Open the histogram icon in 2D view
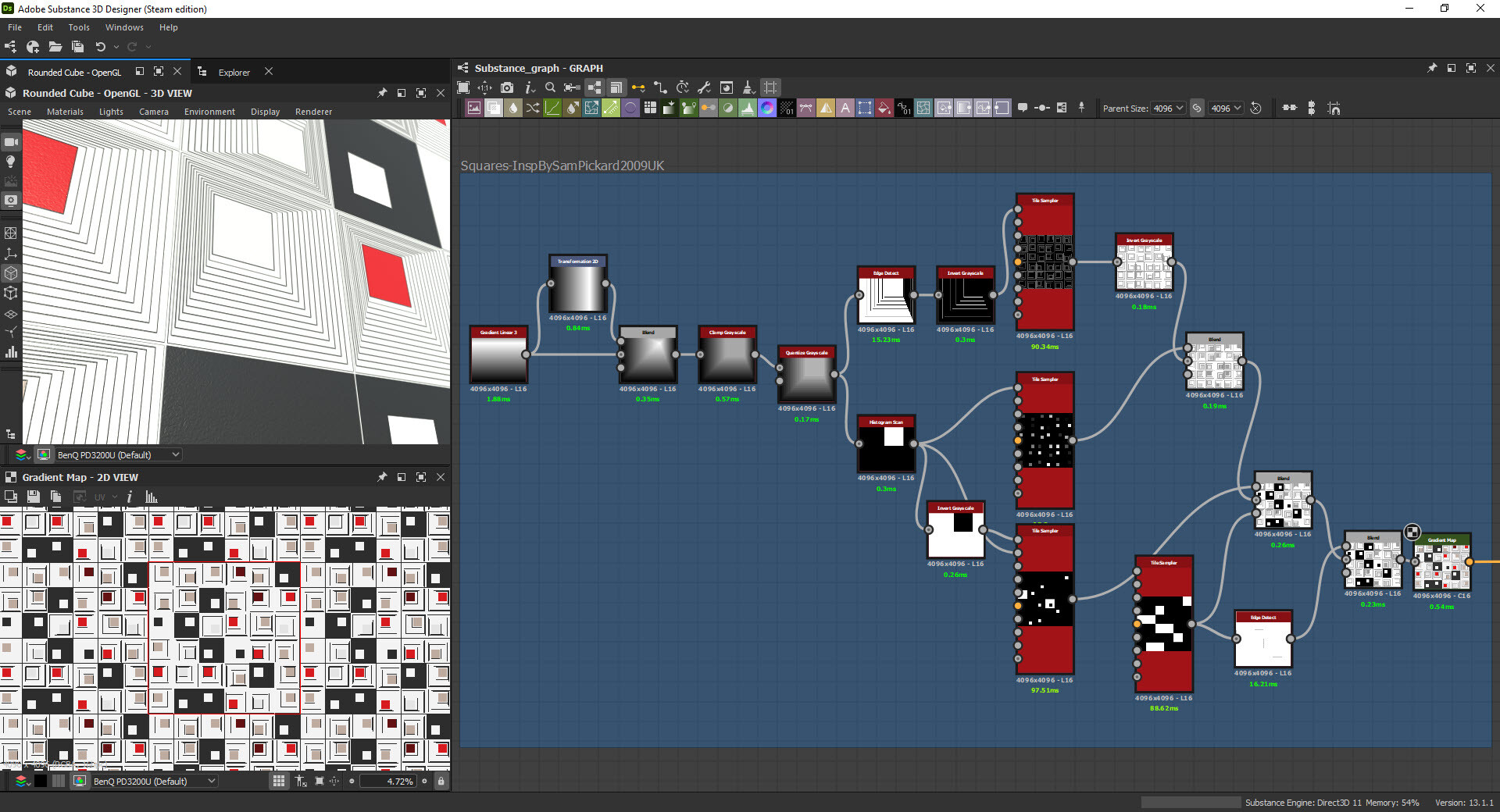1500x812 pixels. pyautogui.click(x=151, y=497)
